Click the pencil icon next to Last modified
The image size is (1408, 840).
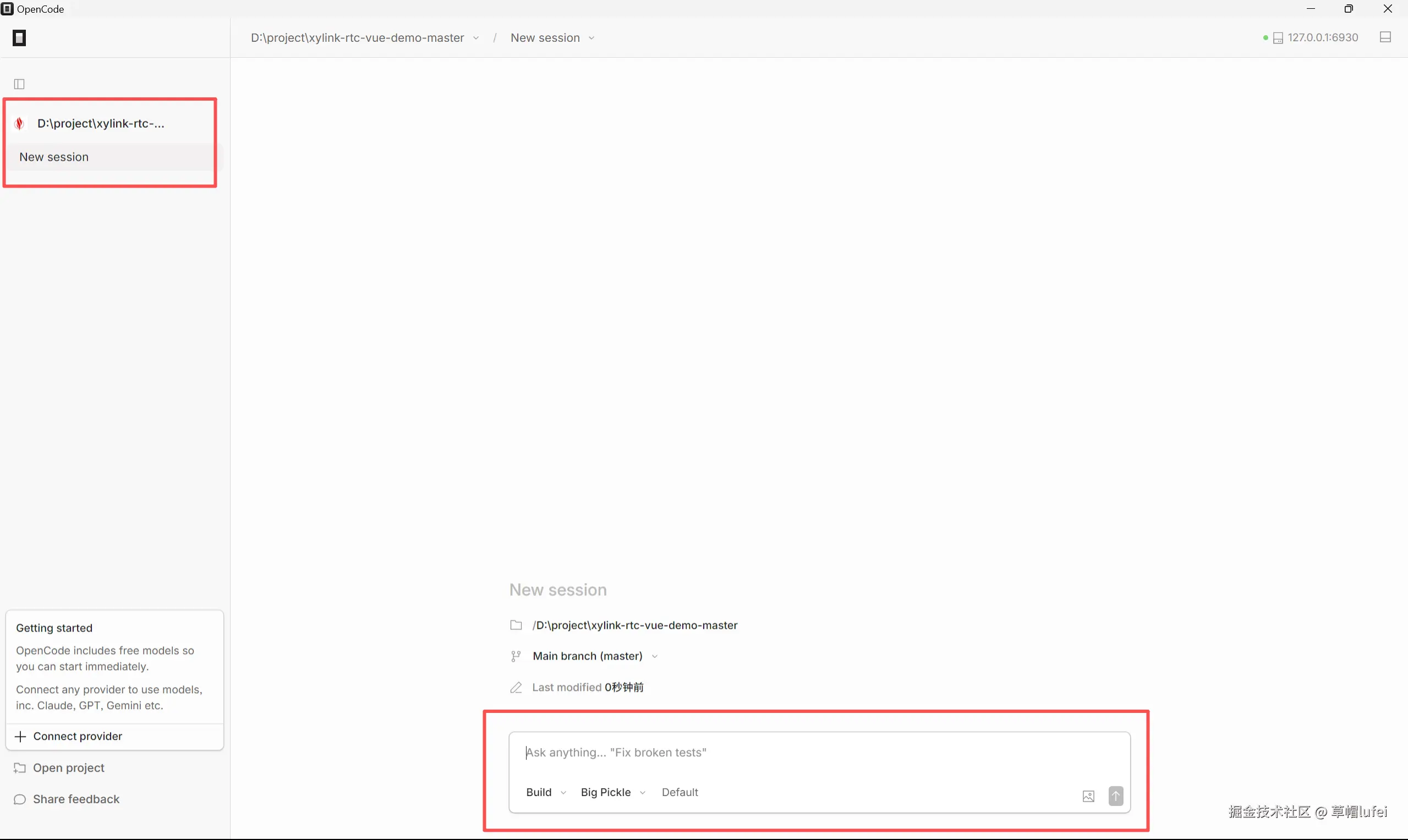pyautogui.click(x=516, y=687)
